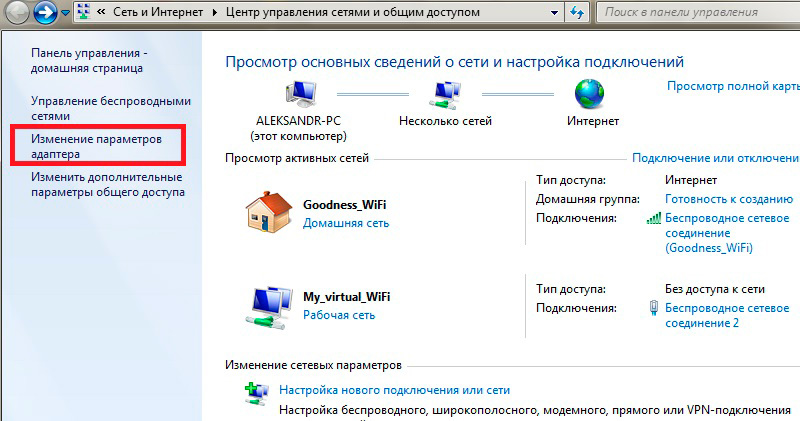Go to Панель управления домашняя страница
This screenshot has width=800, height=421.
(89, 60)
